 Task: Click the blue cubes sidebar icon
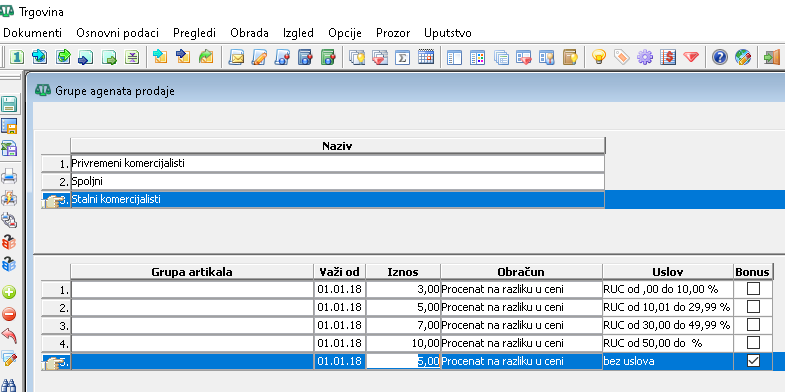tap(9, 264)
